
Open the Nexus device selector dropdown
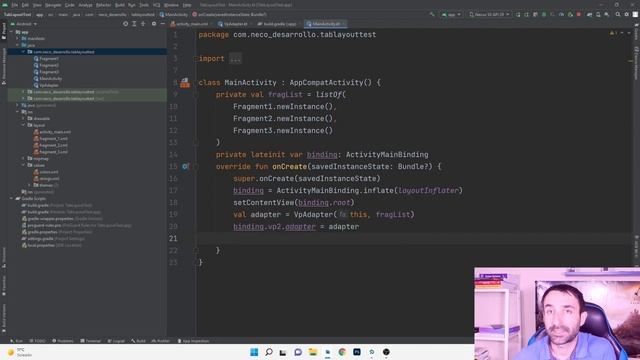click(x=489, y=14)
